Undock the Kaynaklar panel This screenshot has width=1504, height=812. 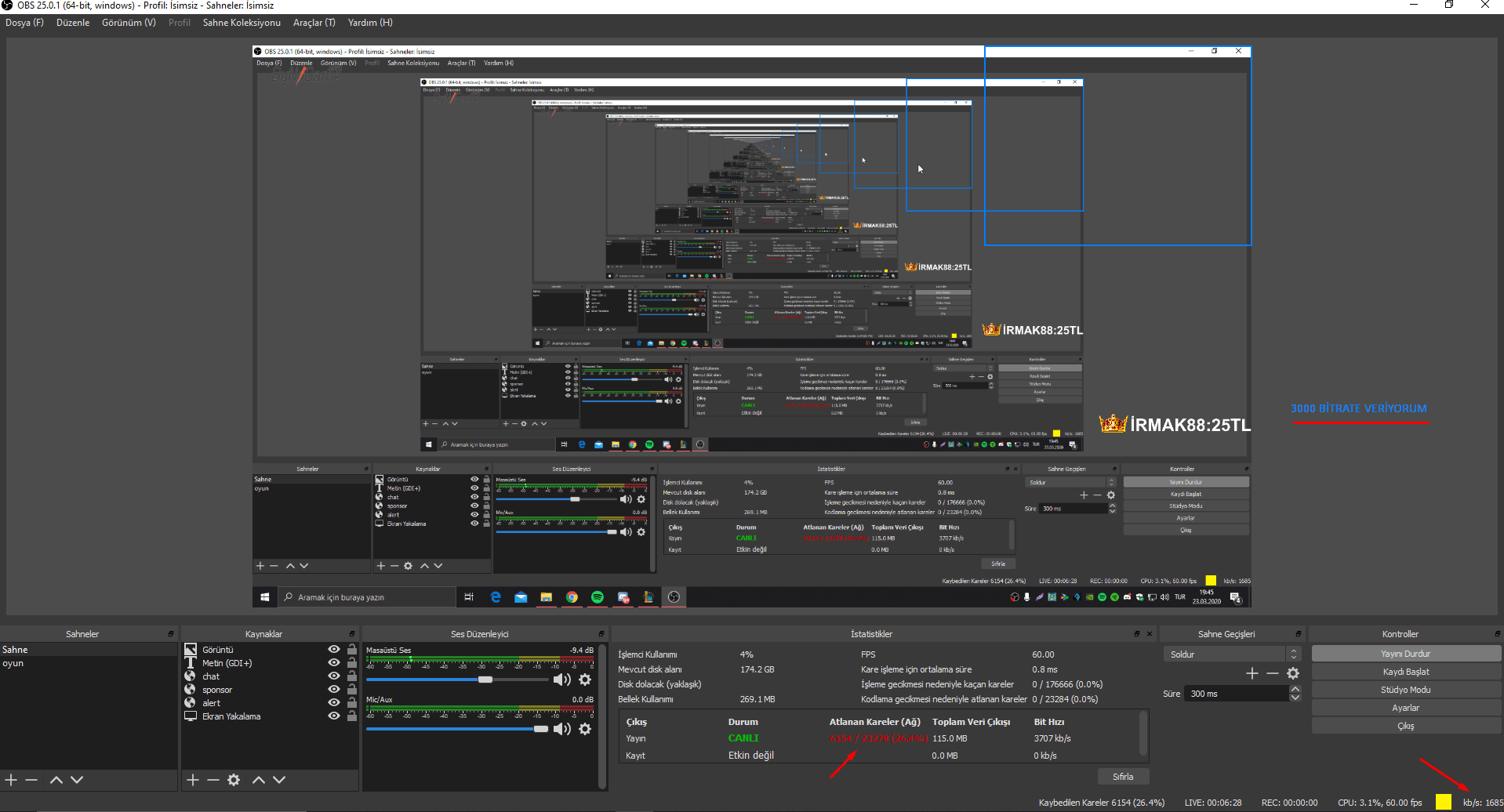click(352, 634)
